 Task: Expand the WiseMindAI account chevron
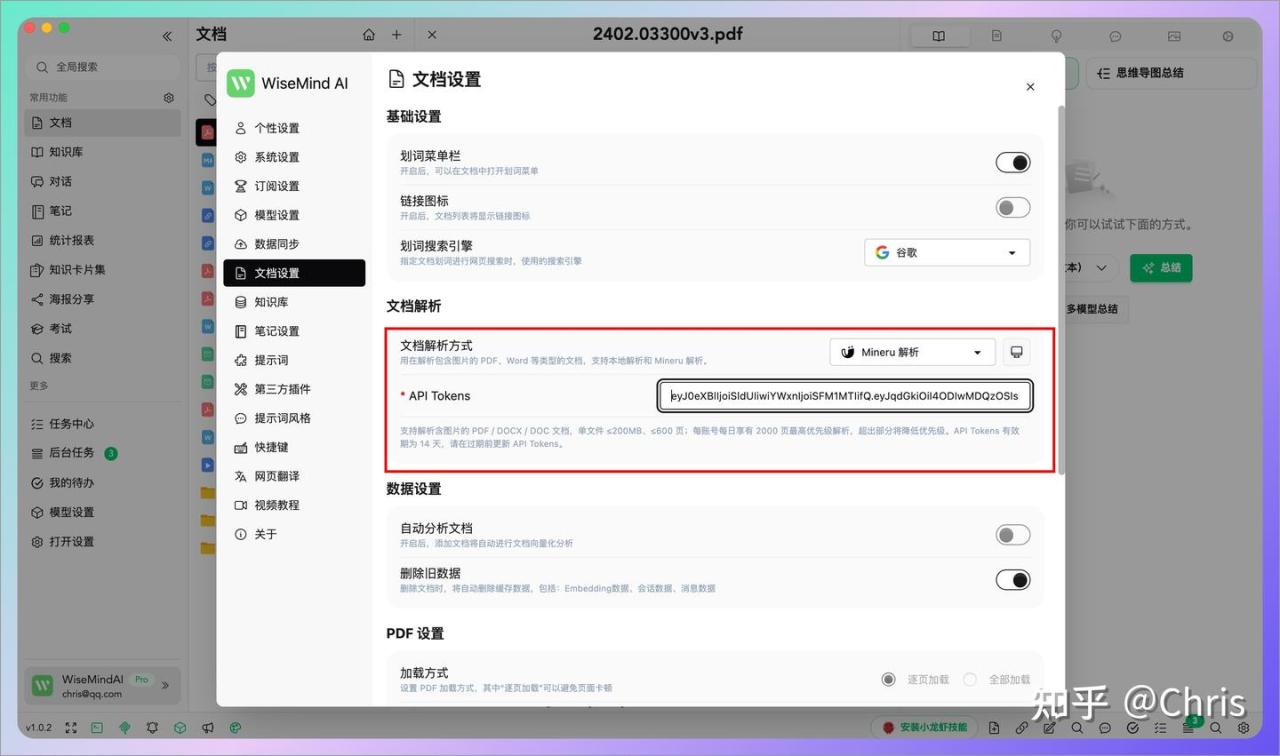(165, 685)
